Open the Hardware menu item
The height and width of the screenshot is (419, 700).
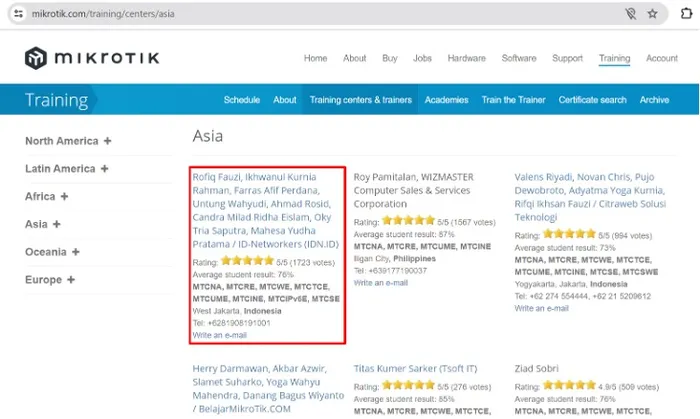pos(467,58)
